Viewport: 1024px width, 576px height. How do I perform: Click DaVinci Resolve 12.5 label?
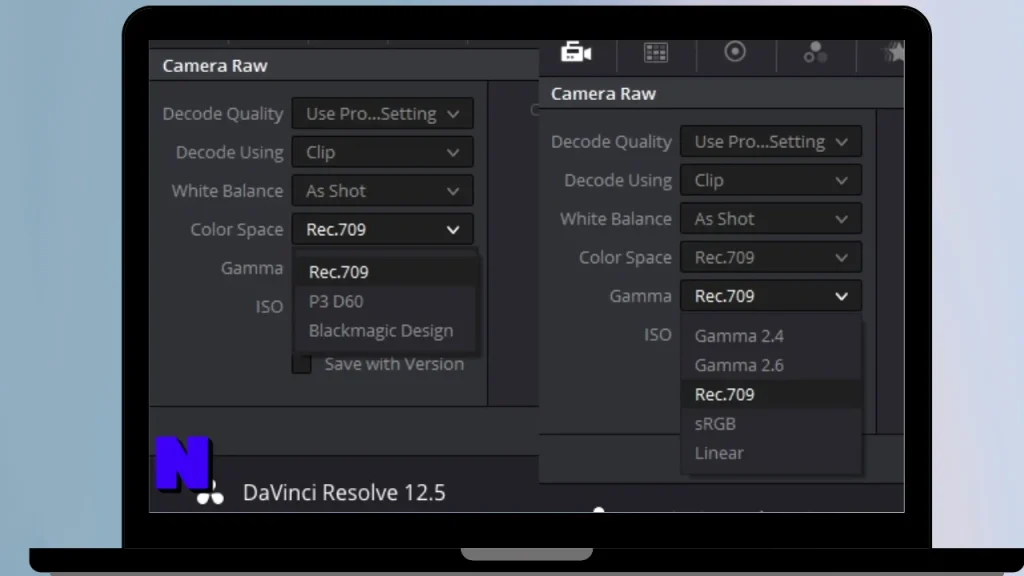coord(344,492)
